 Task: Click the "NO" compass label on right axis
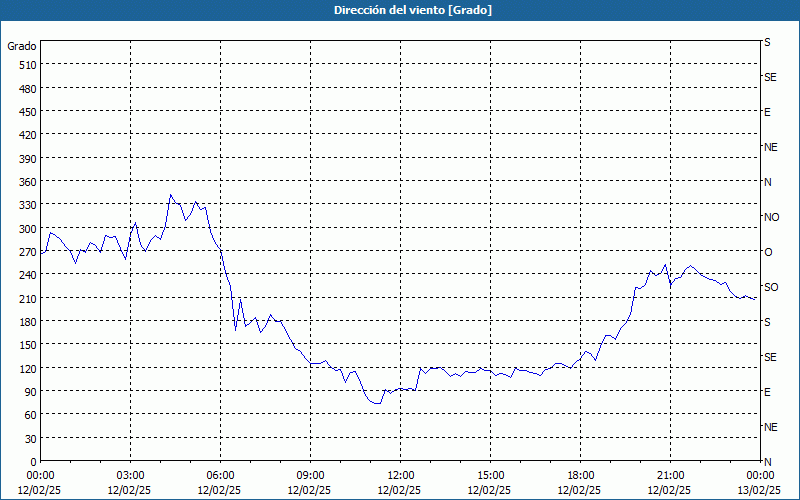tap(771, 217)
